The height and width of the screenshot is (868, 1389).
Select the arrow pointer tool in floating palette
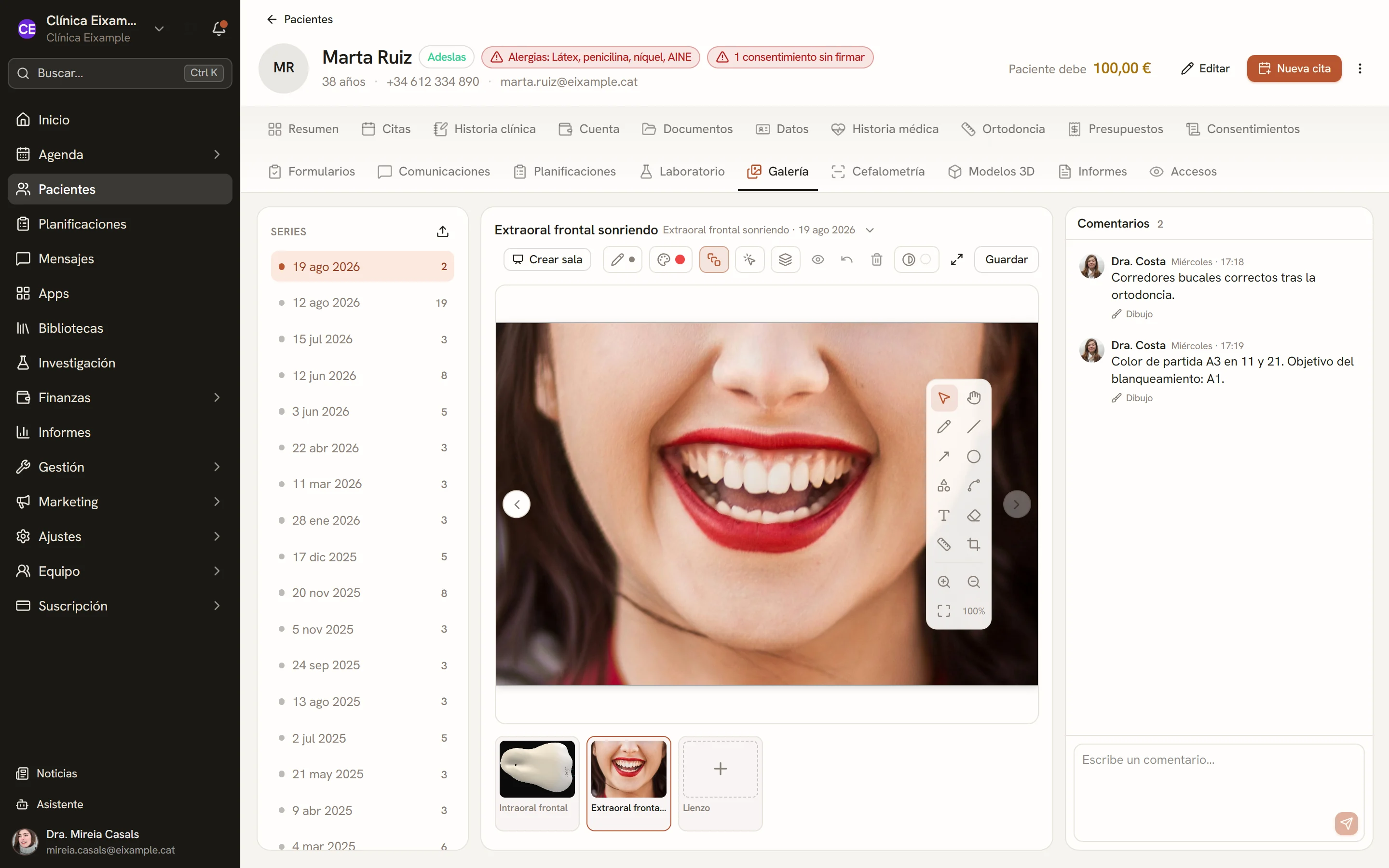(x=943, y=398)
